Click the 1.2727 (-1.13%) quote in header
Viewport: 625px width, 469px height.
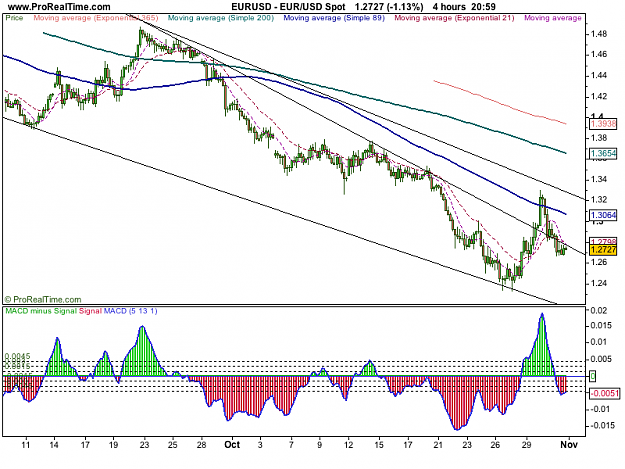pos(389,7)
